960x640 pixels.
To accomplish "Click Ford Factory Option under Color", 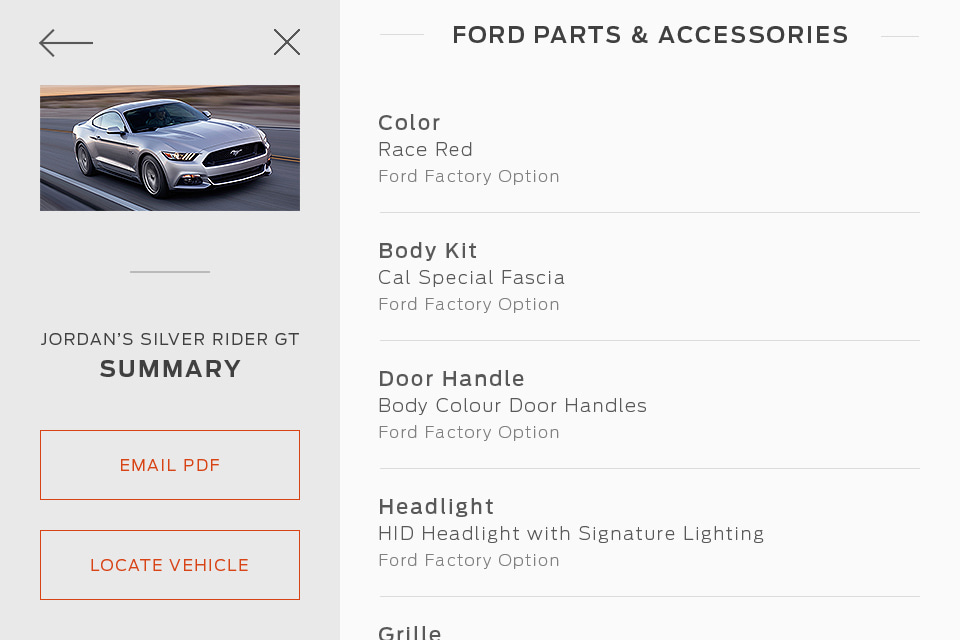I will point(469,177).
